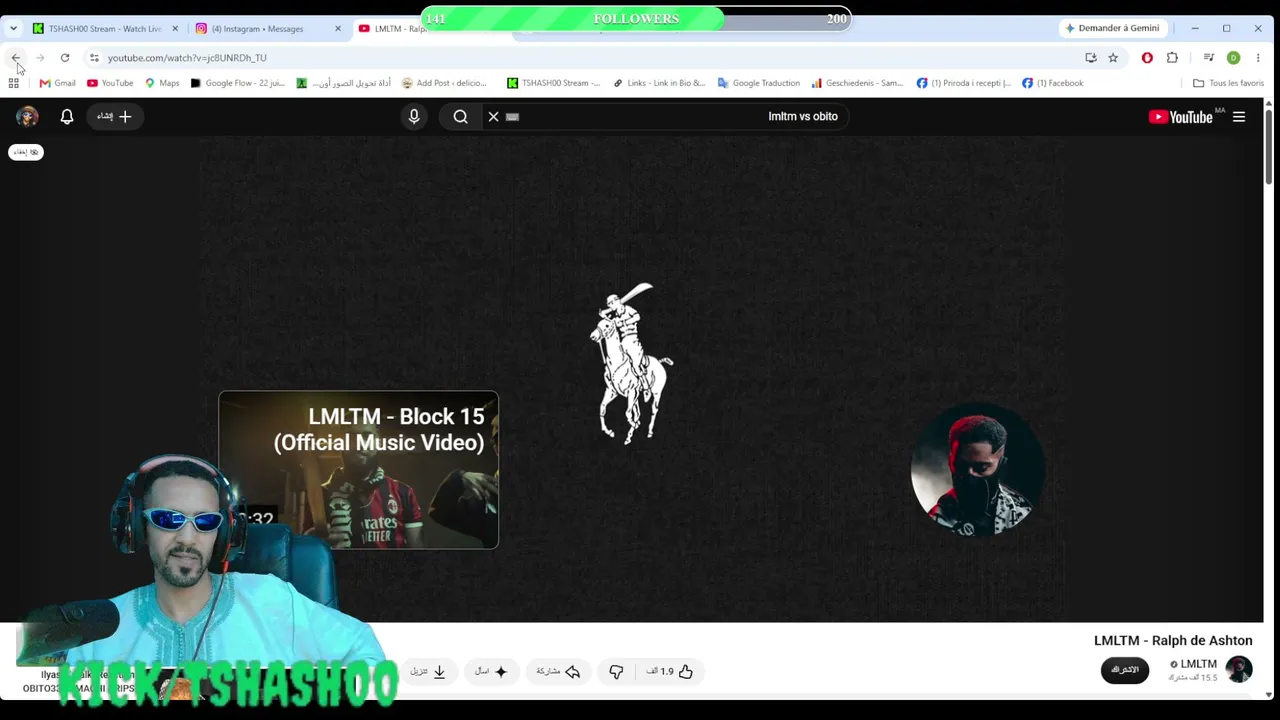This screenshot has width=1280, height=720.
Task: Expand the Tous les favoris folder
Action: pyautogui.click(x=1228, y=83)
